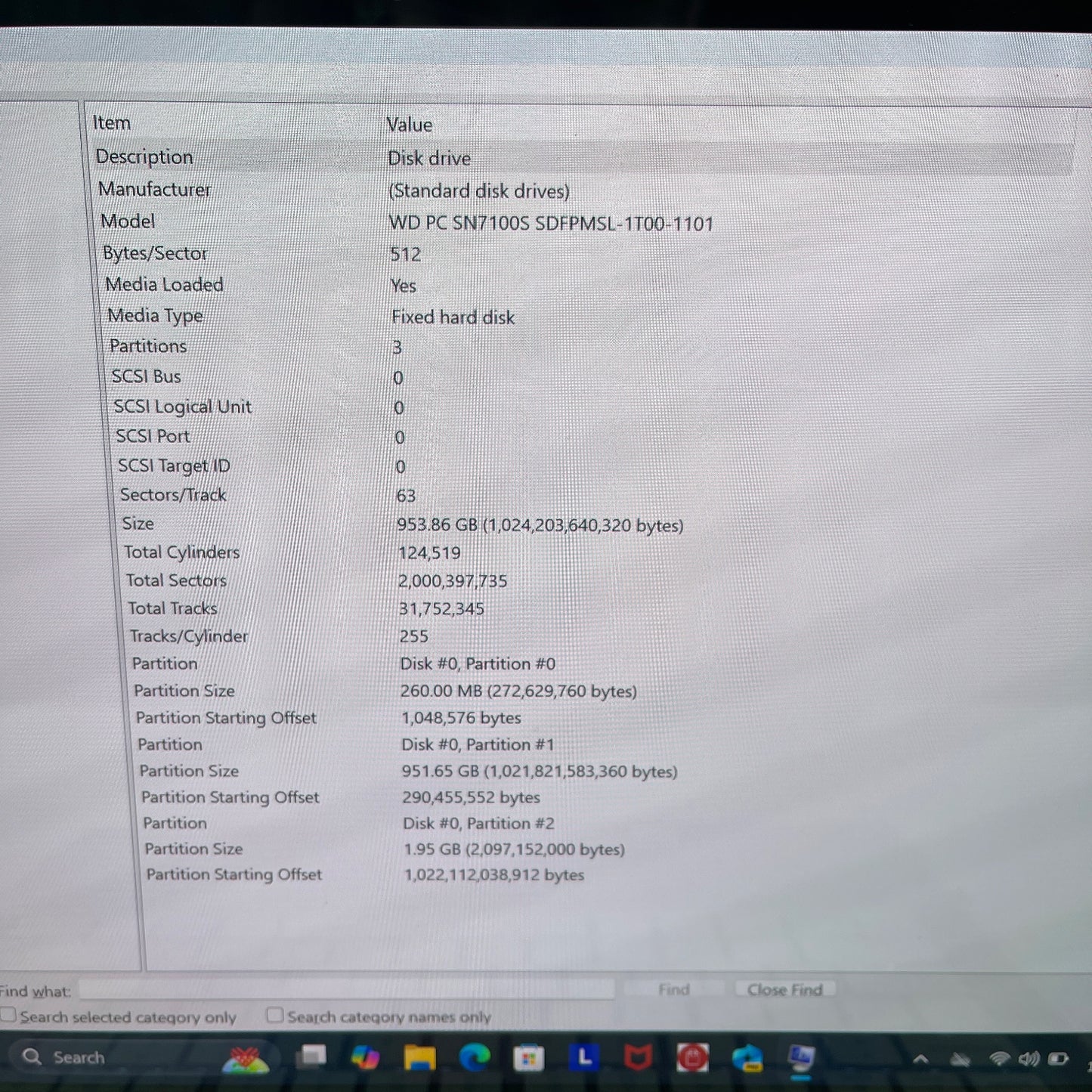Open Task View from the taskbar
Viewport: 1092px width, 1092px height.
(311, 1056)
